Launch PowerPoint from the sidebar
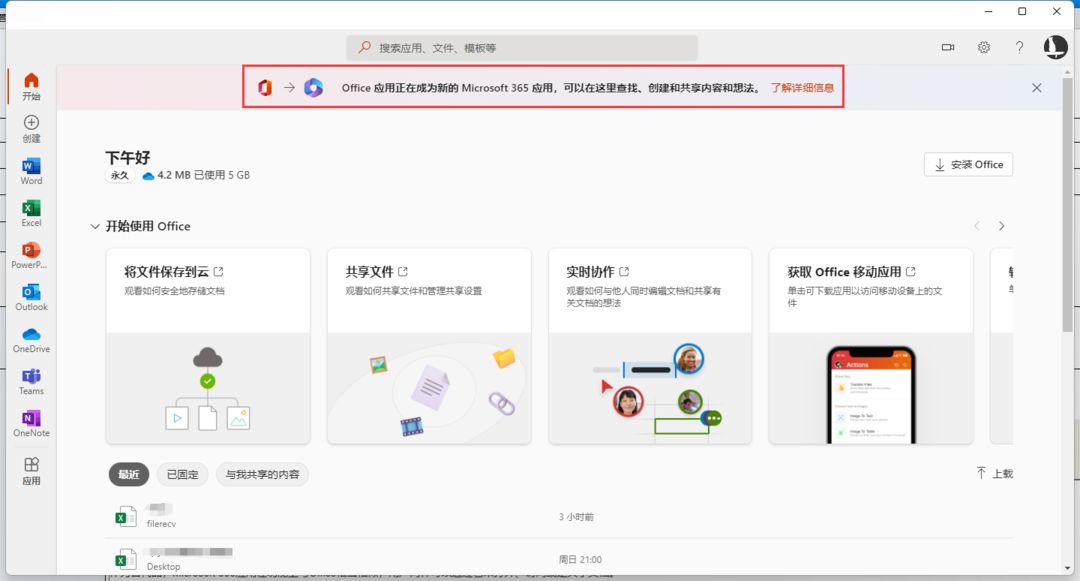Screen dimensions: 1080x581 point(31,255)
